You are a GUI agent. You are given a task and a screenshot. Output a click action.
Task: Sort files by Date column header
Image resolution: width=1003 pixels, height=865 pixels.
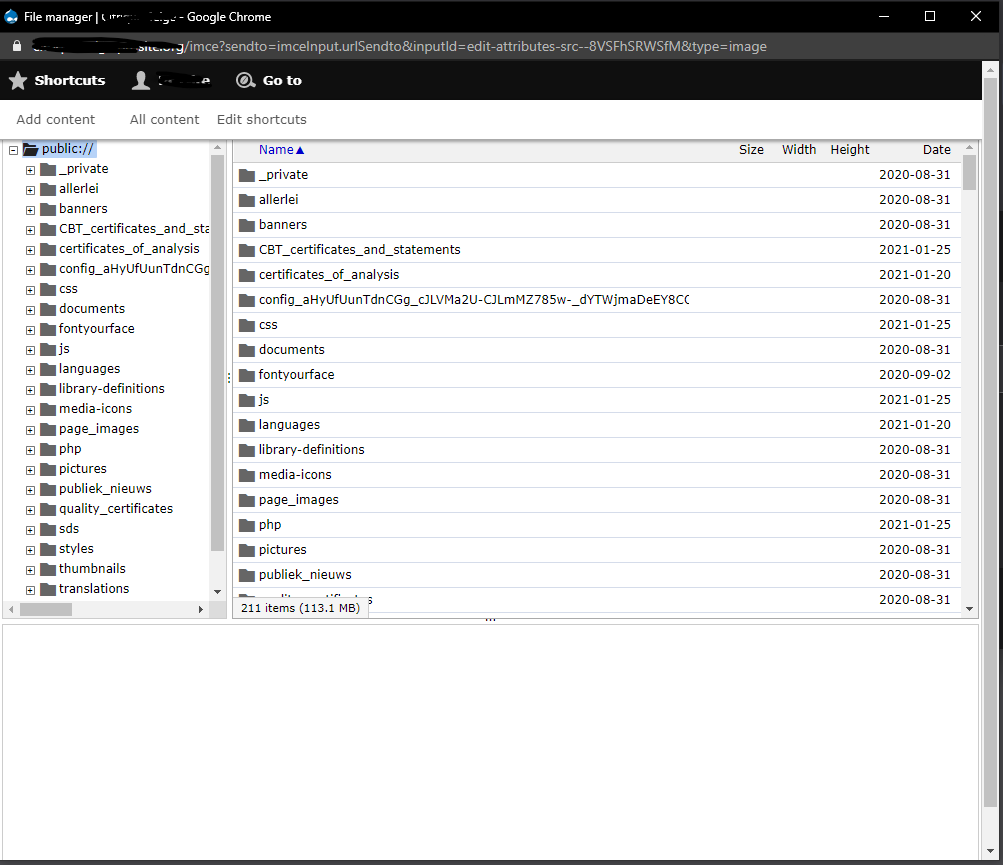[936, 150]
